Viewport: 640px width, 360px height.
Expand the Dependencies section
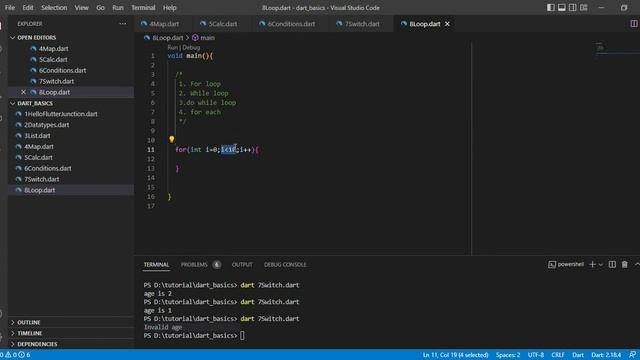71,344
